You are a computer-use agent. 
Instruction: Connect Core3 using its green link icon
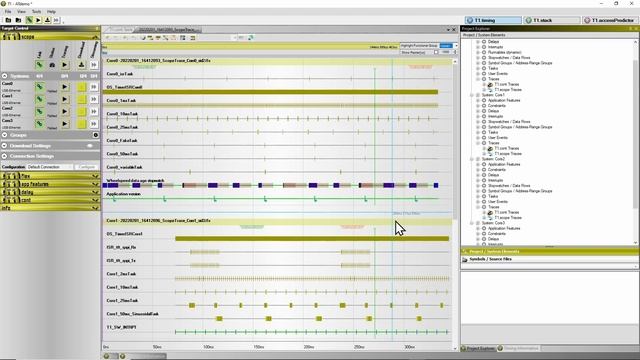click(x=40, y=124)
